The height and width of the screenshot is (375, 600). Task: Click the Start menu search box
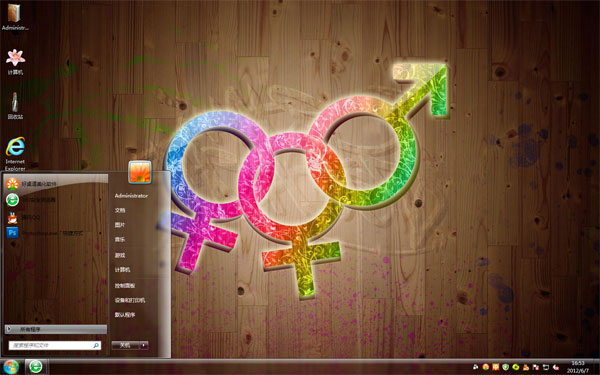[55, 345]
